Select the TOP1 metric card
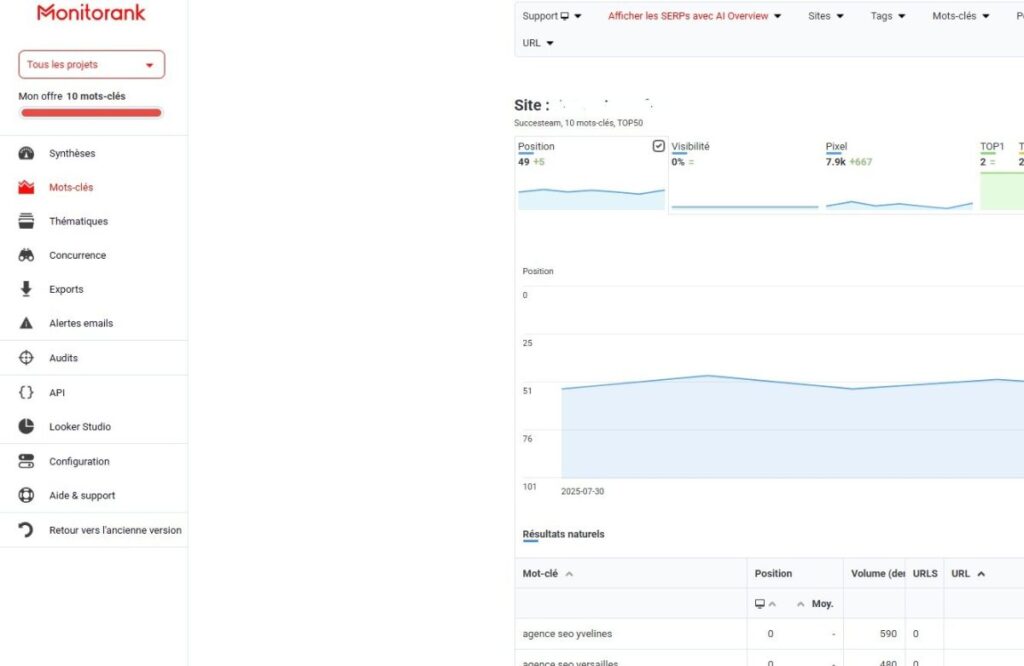This screenshot has width=1024, height=666. [1001, 174]
